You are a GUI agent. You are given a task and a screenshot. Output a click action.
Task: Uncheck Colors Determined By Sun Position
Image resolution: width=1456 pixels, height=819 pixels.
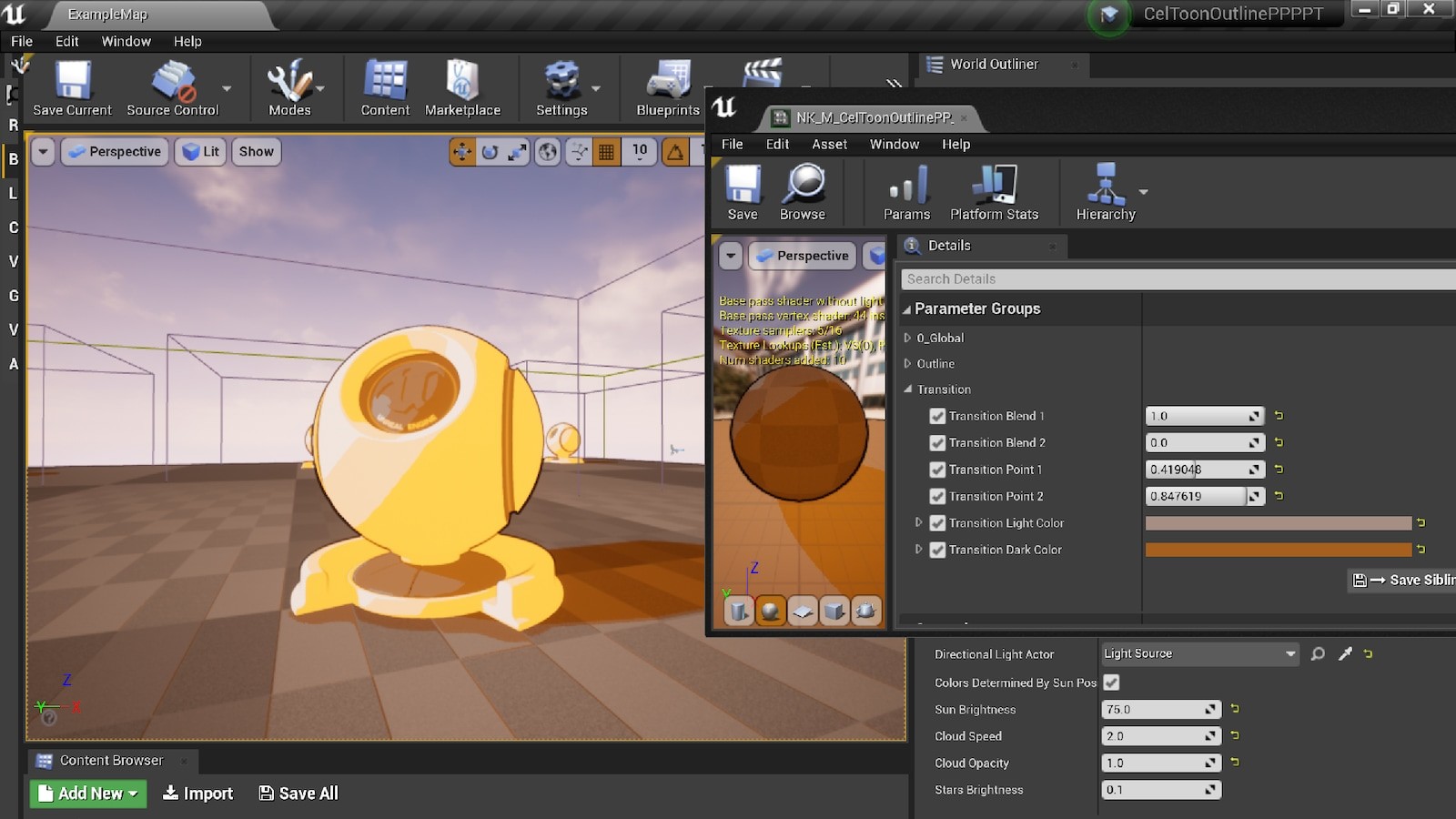(x=1112, y=682)
